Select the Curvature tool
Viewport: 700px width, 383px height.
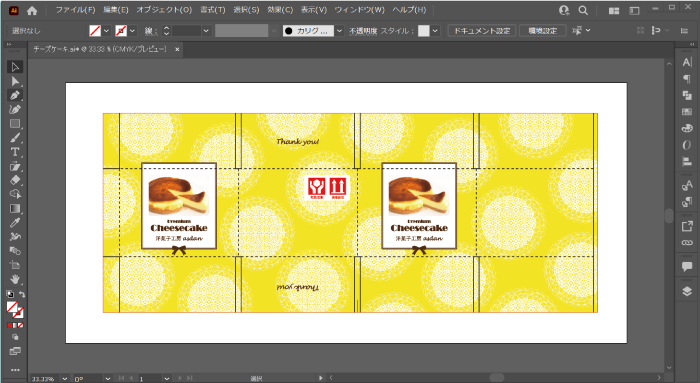pyautogui.click(x=15, y=109)
